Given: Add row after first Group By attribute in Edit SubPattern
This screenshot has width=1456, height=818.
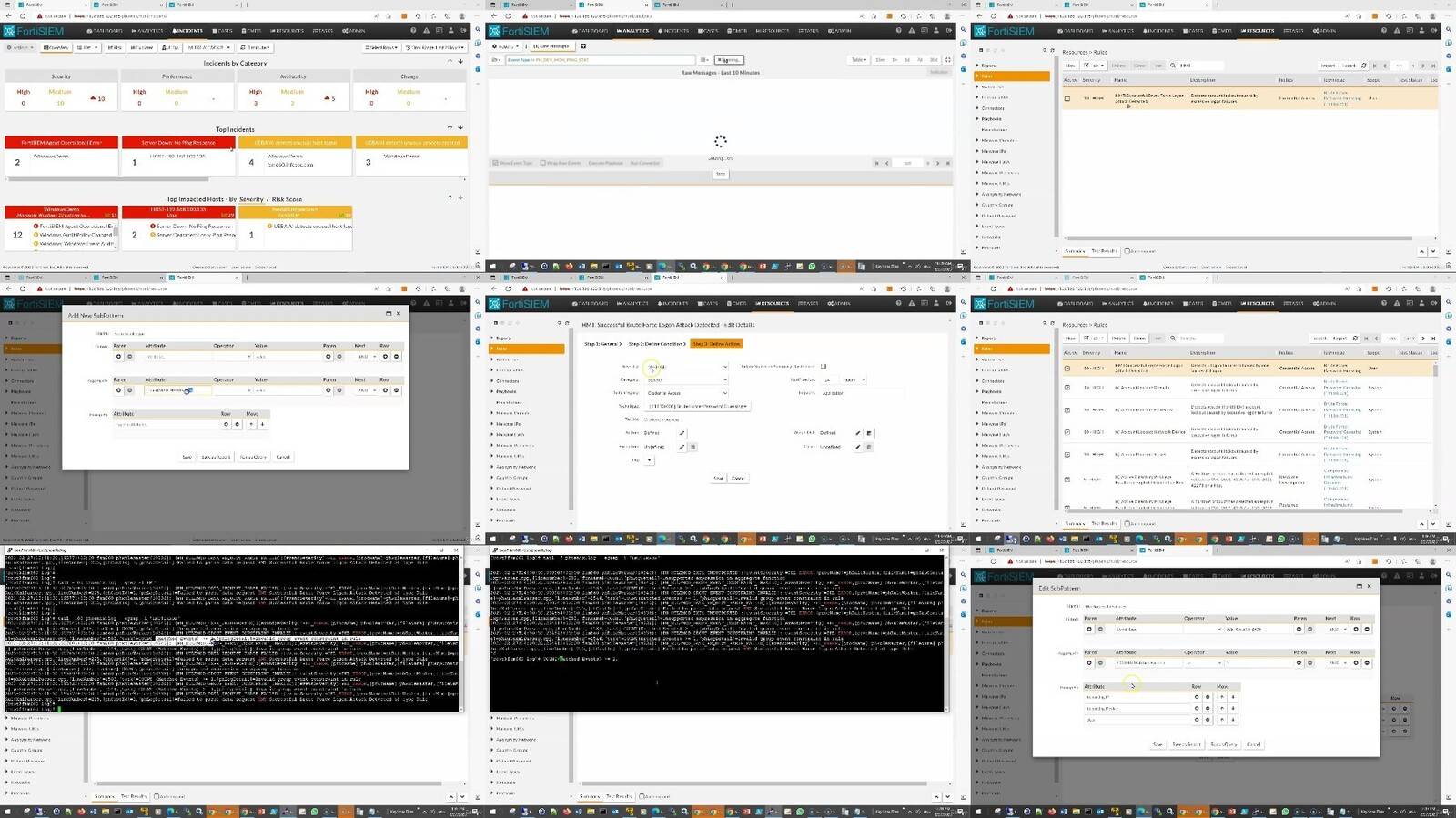Looking at the screenshot, I should (1197, 697).
